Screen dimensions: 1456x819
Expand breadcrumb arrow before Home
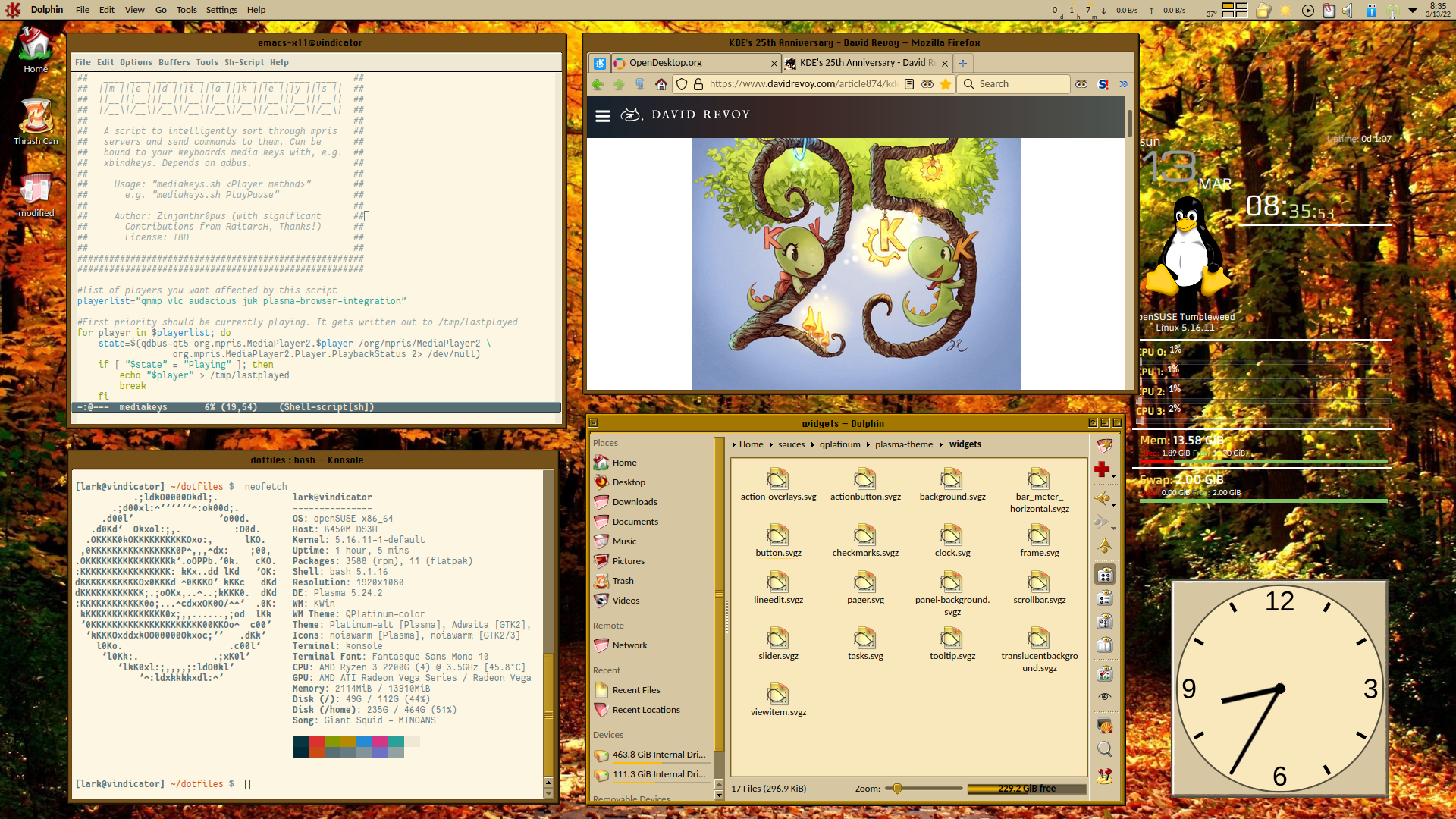tap(733, 444)
